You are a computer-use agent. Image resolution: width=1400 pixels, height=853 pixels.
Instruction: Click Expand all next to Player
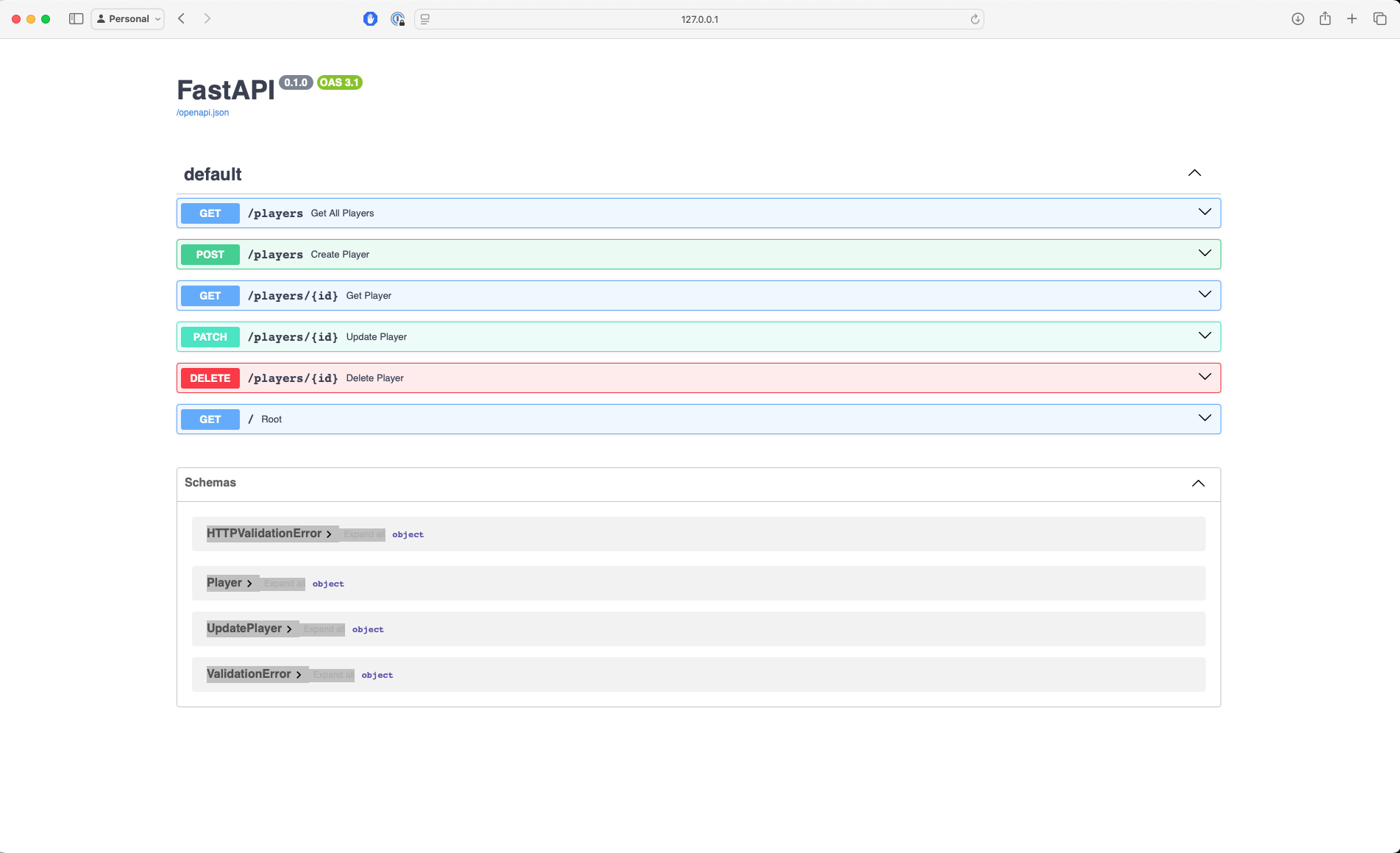tap(284, 584)
